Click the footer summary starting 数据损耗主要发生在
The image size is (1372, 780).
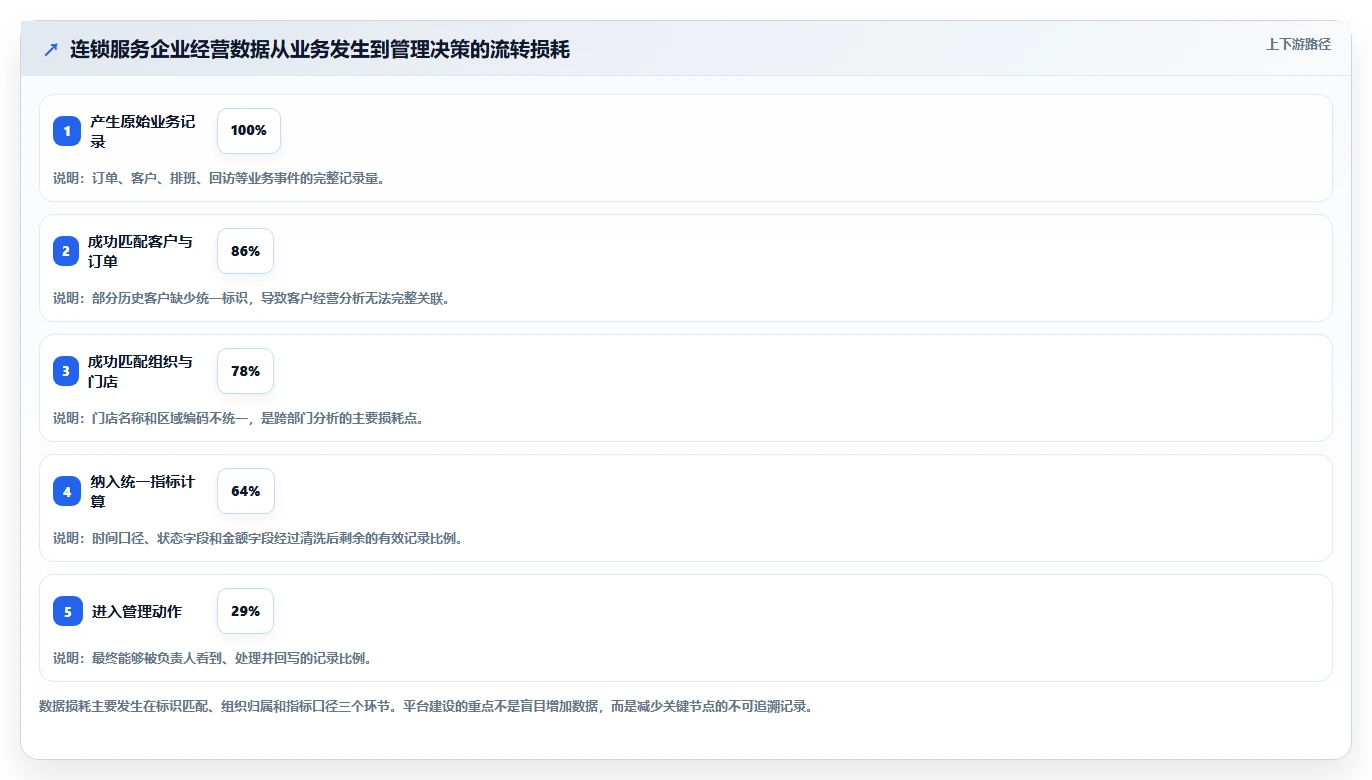pos(426,706)
